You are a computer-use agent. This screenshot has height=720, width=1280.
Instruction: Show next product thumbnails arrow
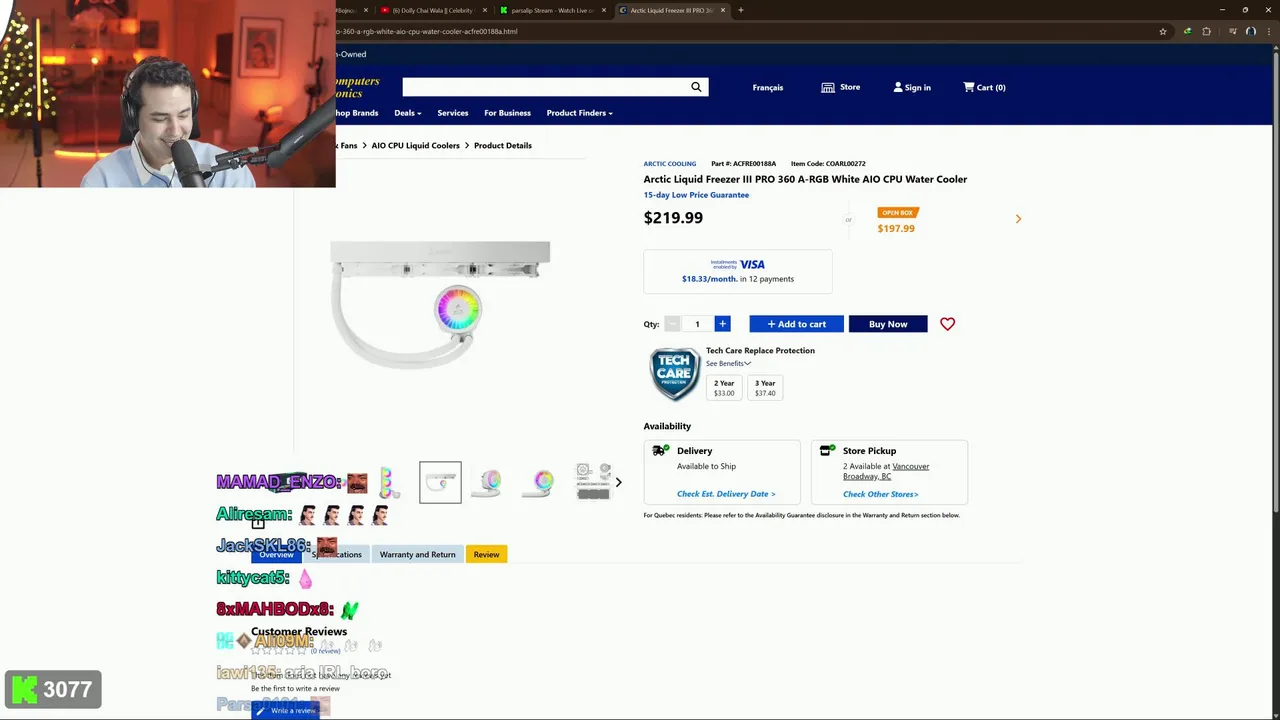(x=618, y=482)
